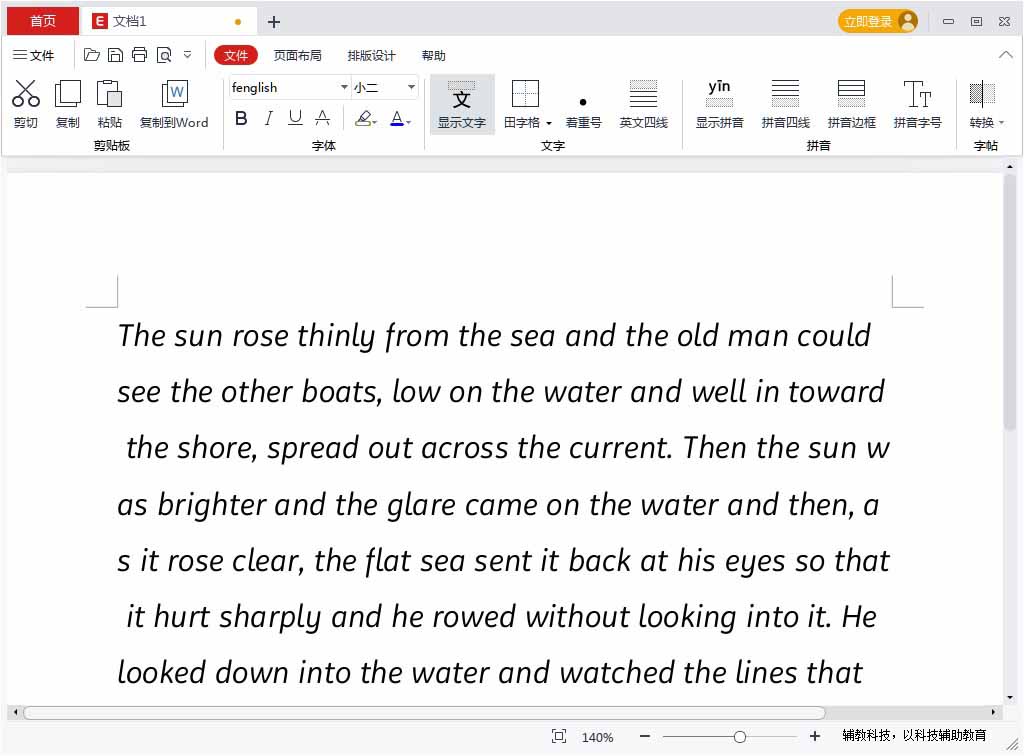Click the zoom out minus button
1024x756 pixels.
tap(645, 736)
